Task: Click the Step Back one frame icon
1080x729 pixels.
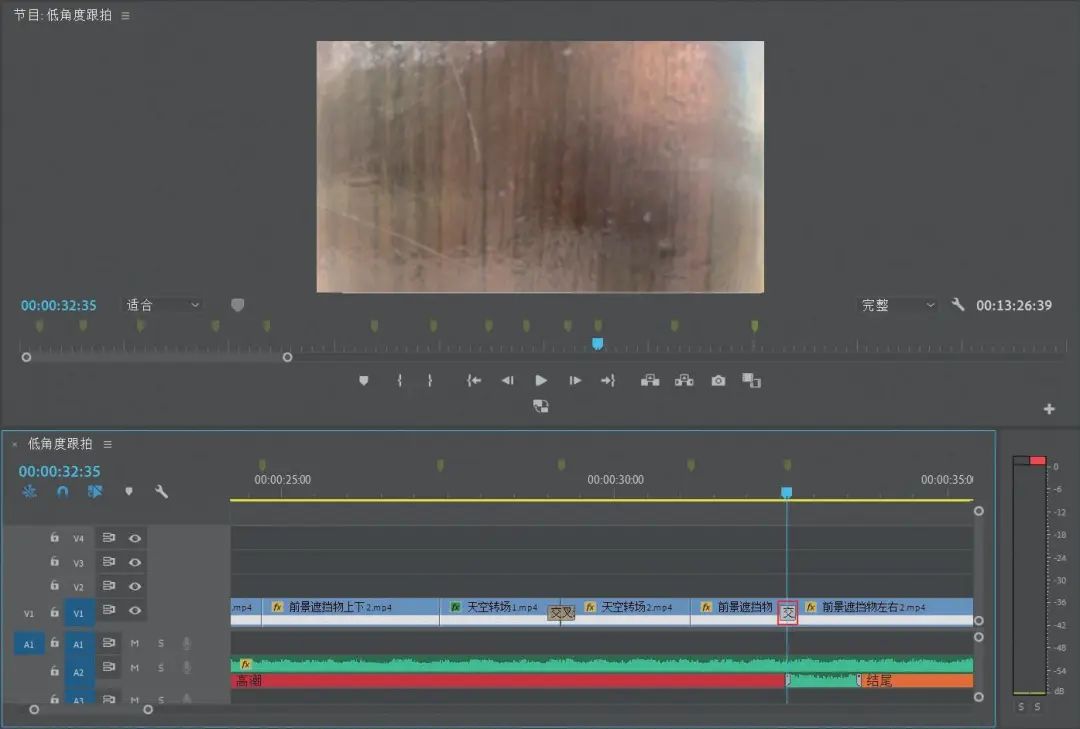Action: 508,380
